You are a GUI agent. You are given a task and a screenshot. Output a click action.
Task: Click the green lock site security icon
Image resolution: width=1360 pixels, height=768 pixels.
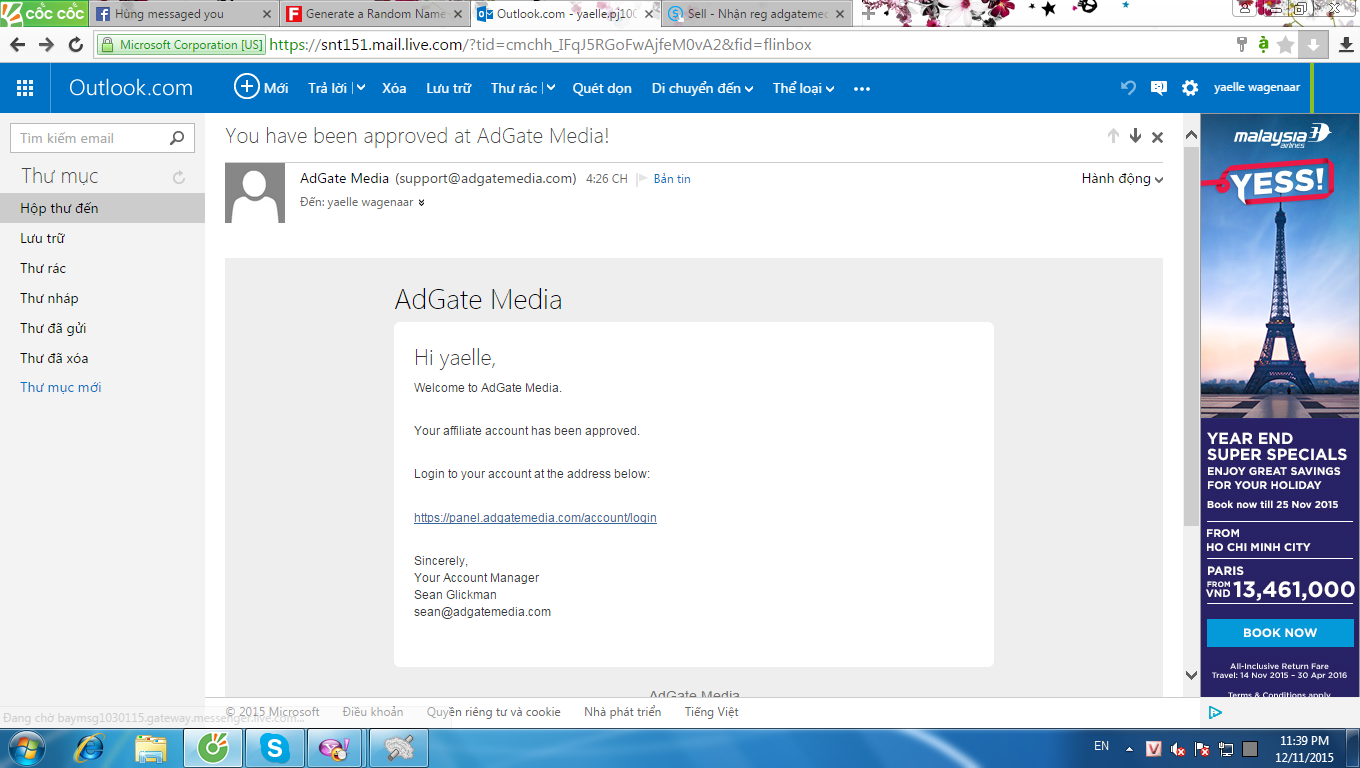[108, 45]
